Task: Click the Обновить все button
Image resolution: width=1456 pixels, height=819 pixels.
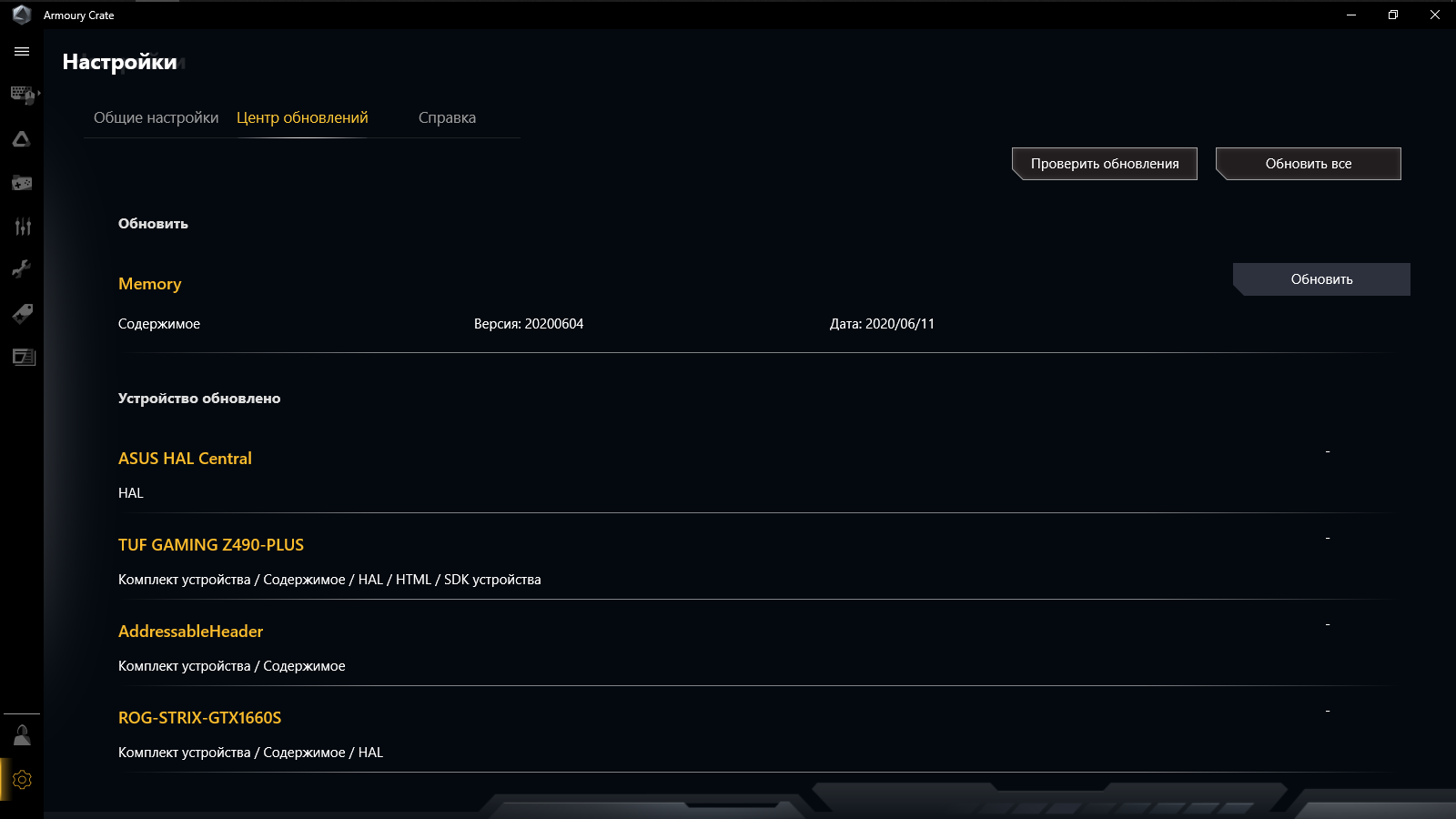Action: click(x=1309, y=164)
